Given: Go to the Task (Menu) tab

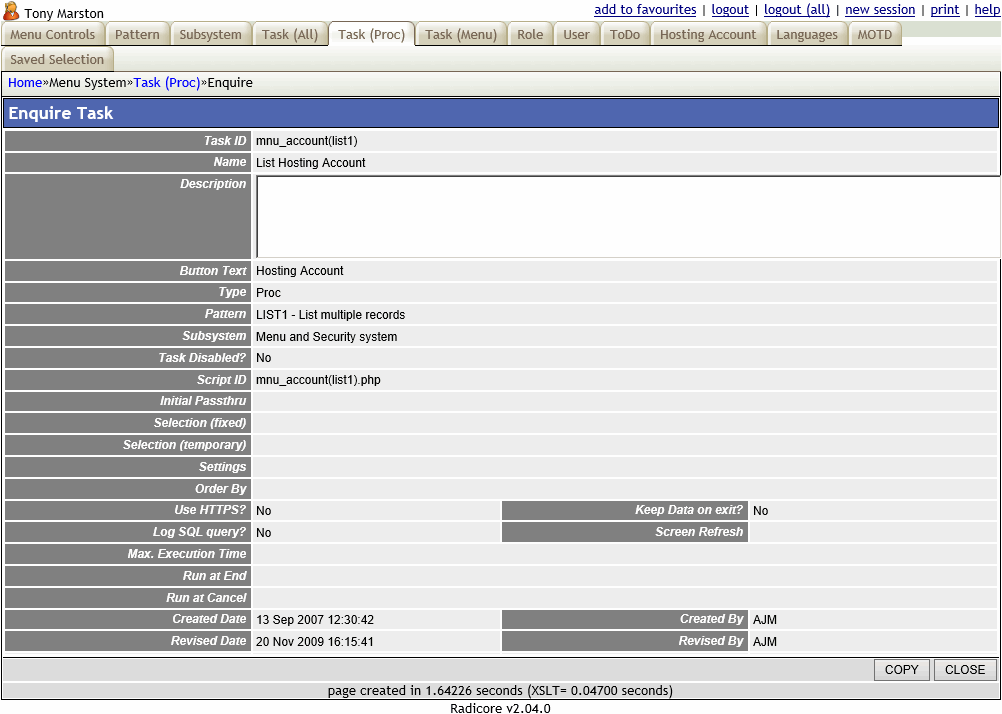Looking at the screenshot, I should [460, 34].
